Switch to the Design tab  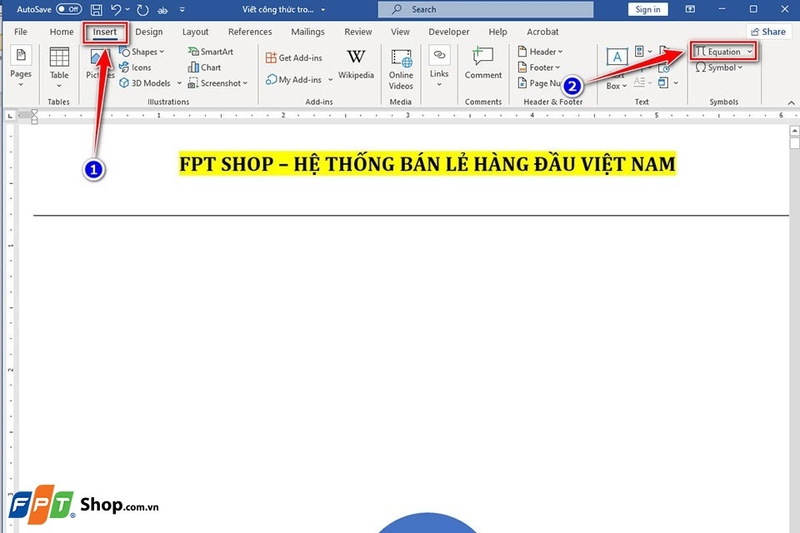click(x=149, y=32)
